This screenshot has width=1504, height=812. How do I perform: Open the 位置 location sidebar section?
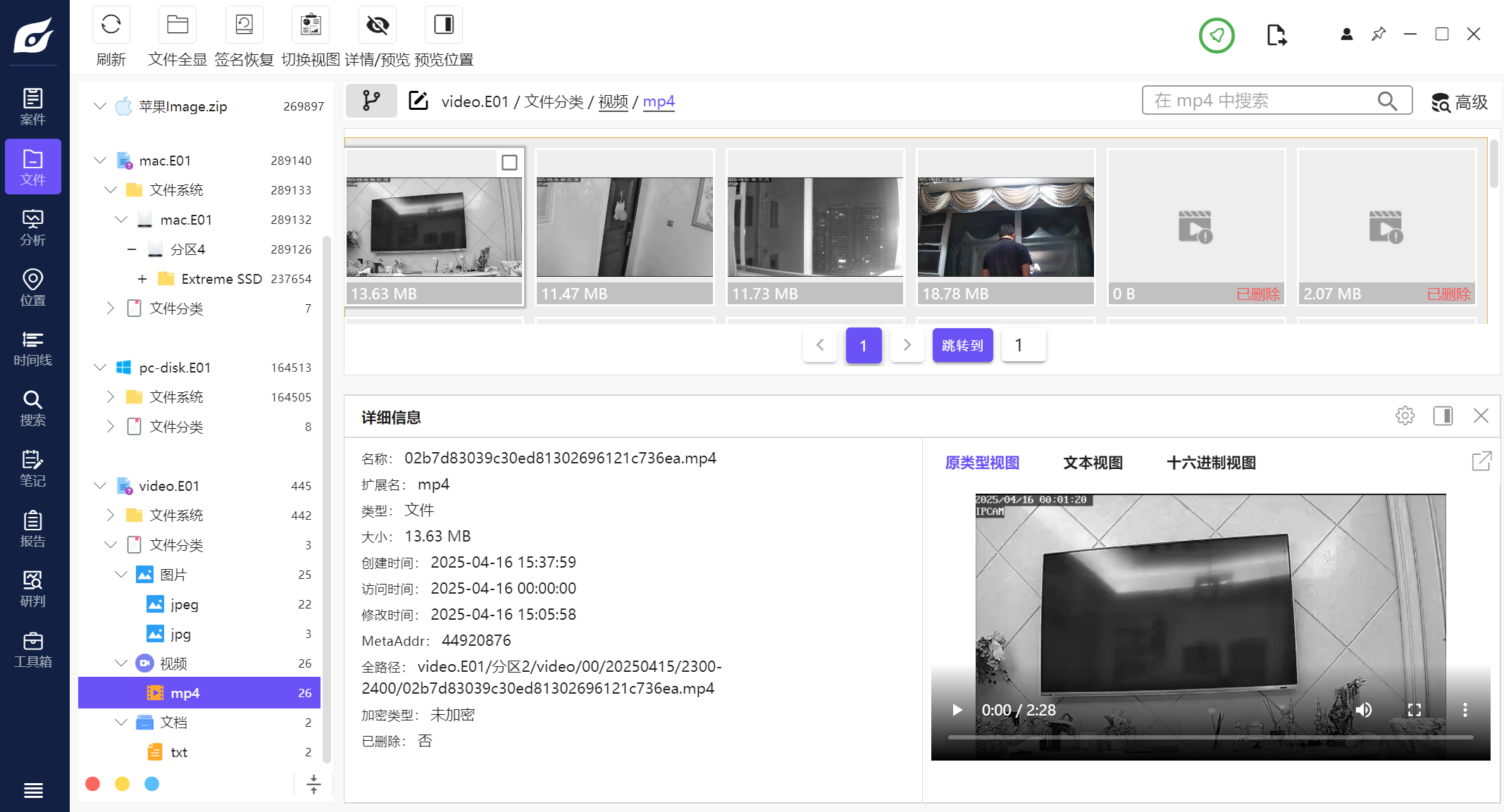click(x=33, y=287)
